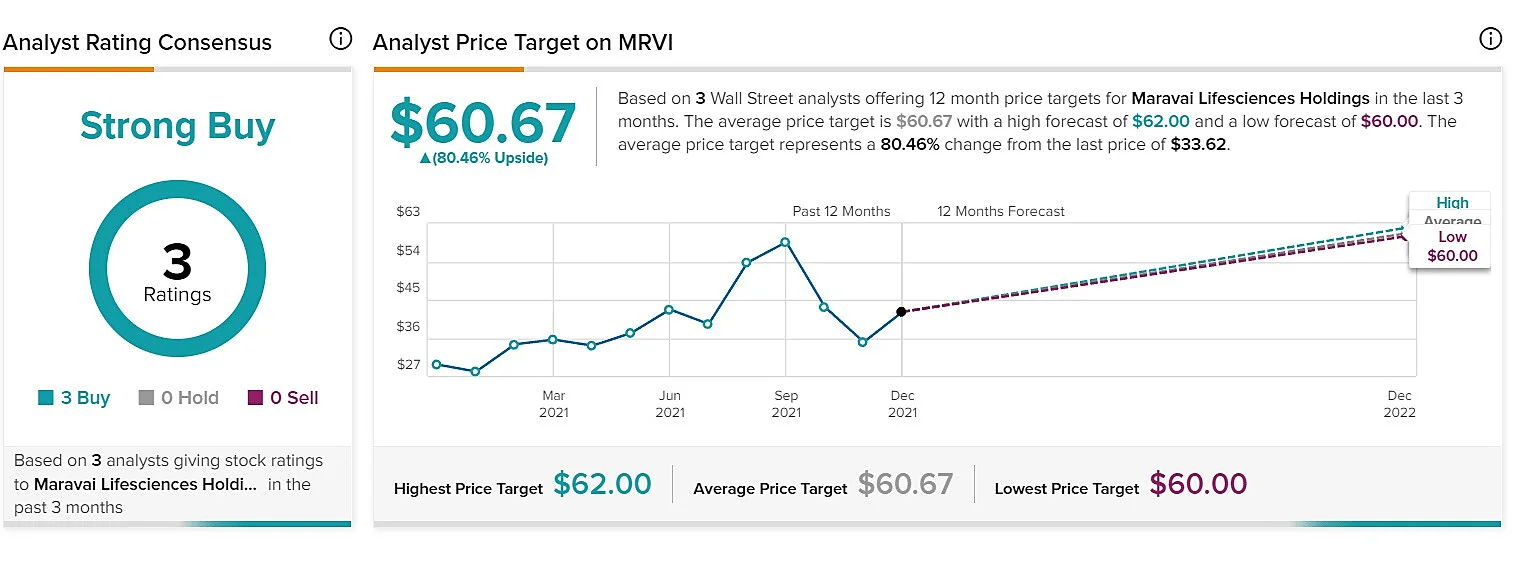This screenshot has height=566, width=1530.
Task: Select the Jun 2021 chart data point
Action: [669, 310]
